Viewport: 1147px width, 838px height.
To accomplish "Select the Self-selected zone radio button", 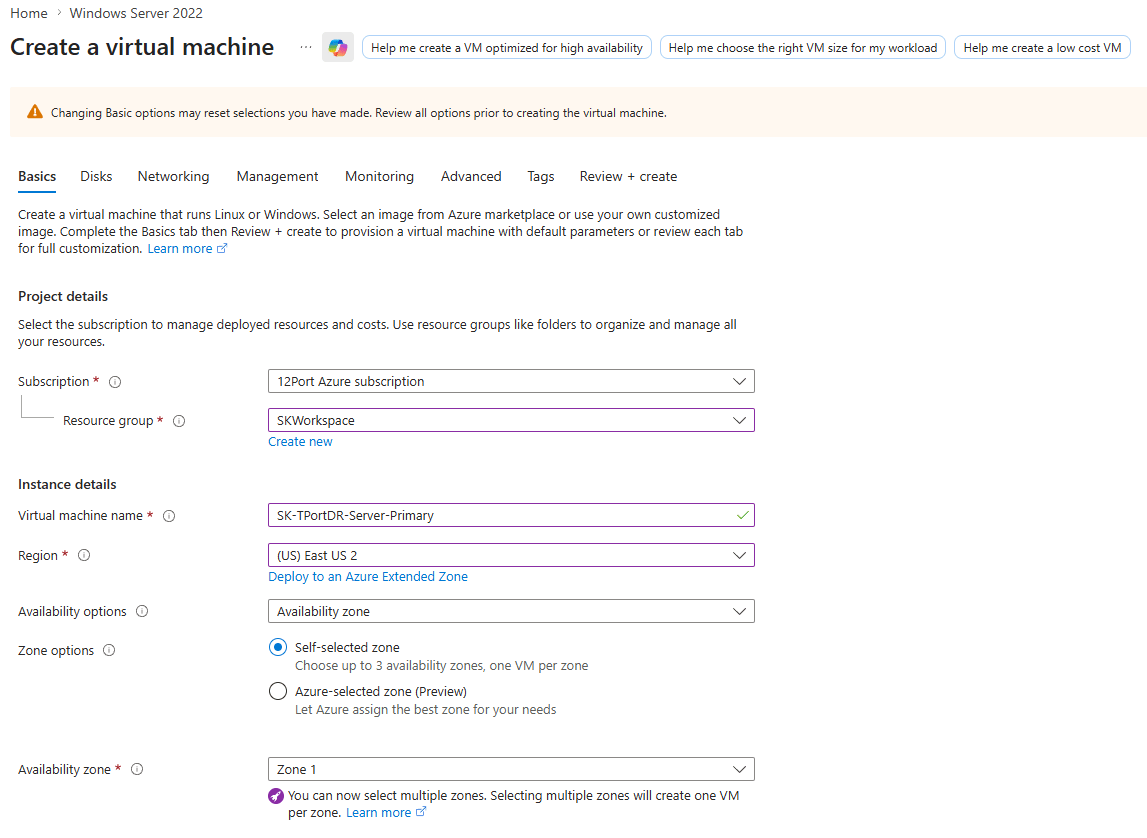I will [278, 647].
